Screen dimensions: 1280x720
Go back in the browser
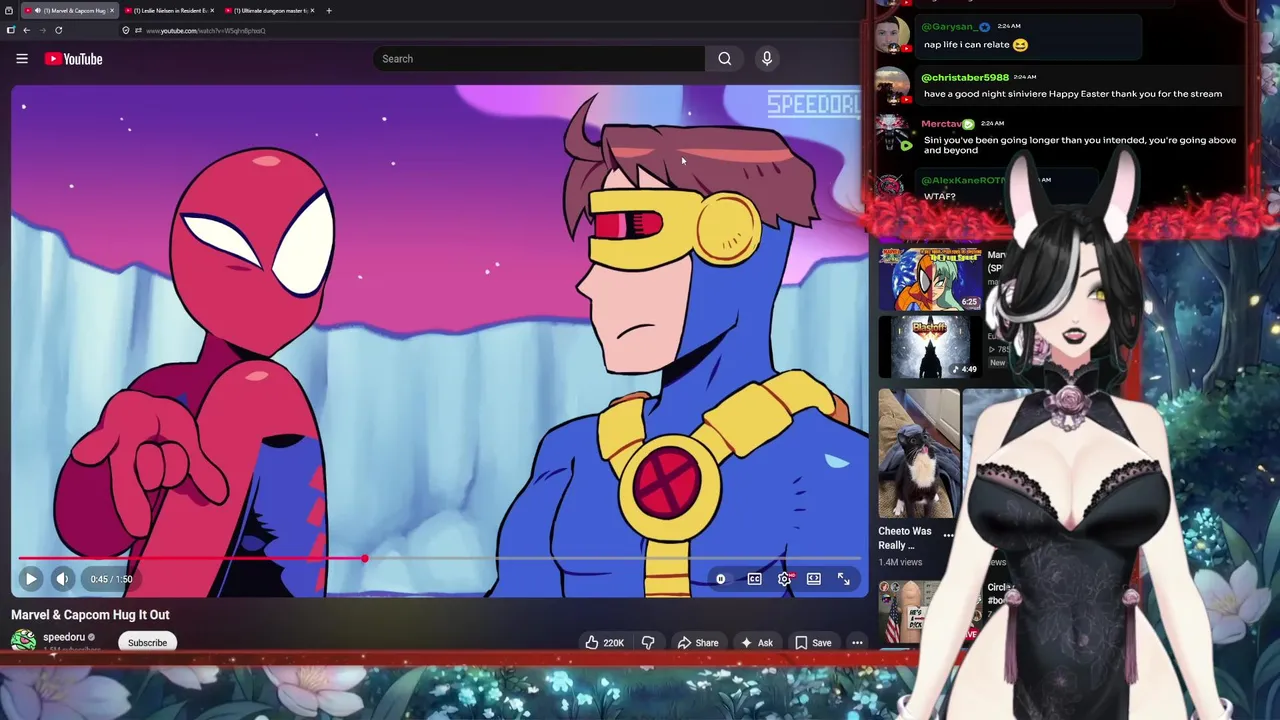click(x=27, y=30)
